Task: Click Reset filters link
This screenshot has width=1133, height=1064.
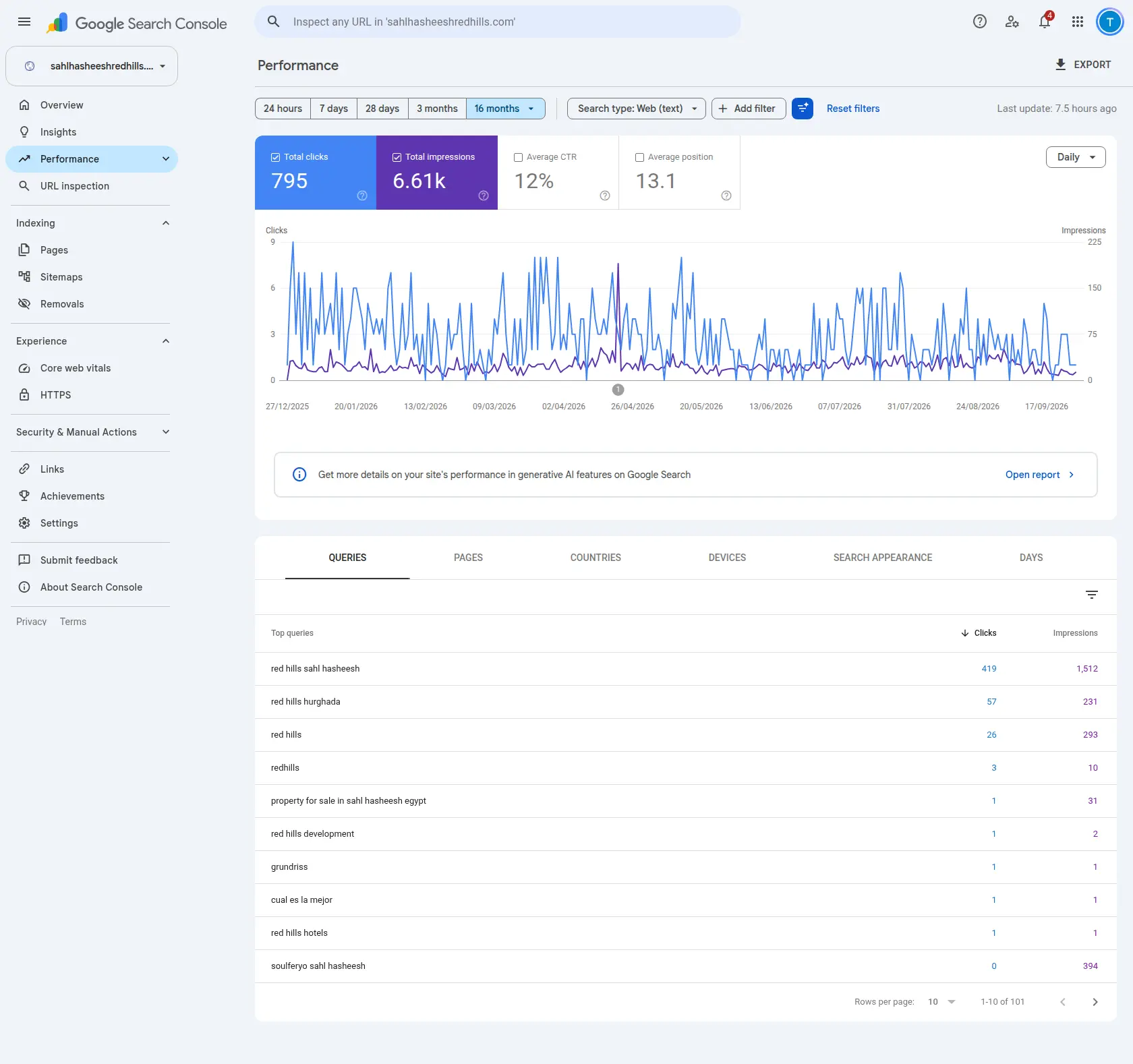Action: pos(853,109)
